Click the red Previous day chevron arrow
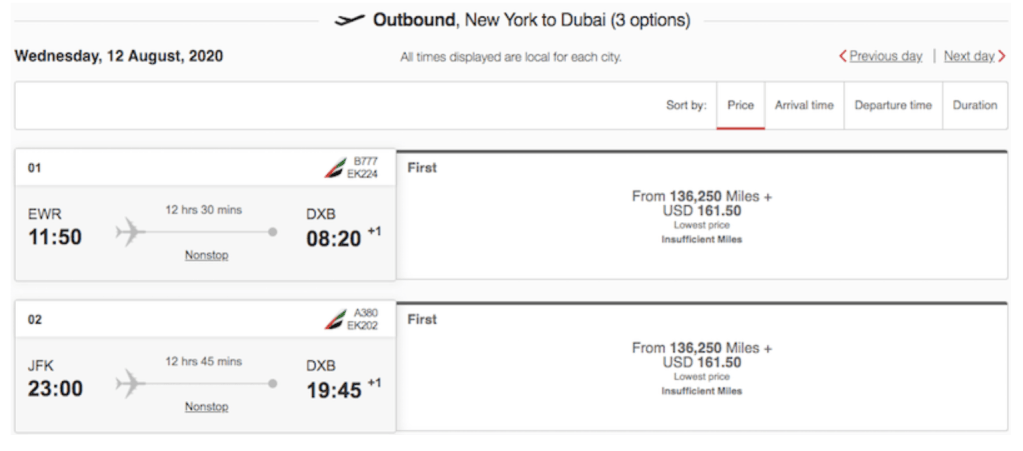The width and height of the screenshot is (1023, 451). [843, 56]
